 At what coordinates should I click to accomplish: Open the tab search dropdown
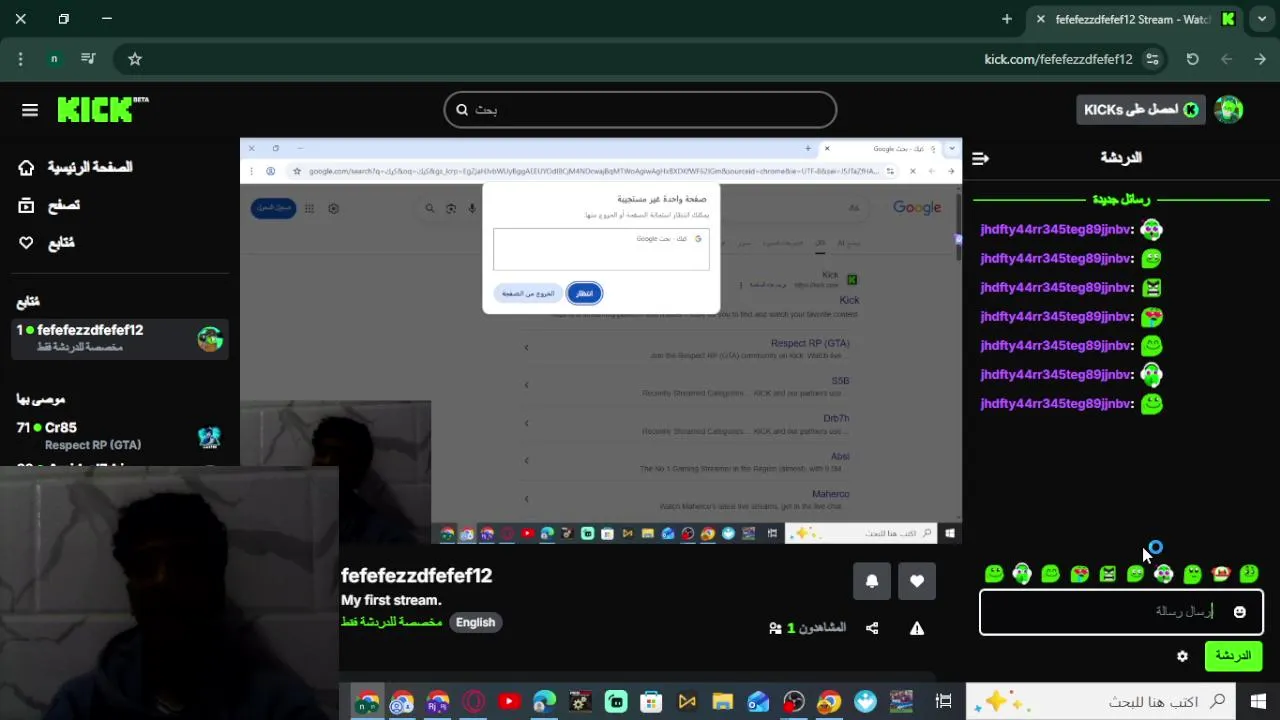(1263, 19)
